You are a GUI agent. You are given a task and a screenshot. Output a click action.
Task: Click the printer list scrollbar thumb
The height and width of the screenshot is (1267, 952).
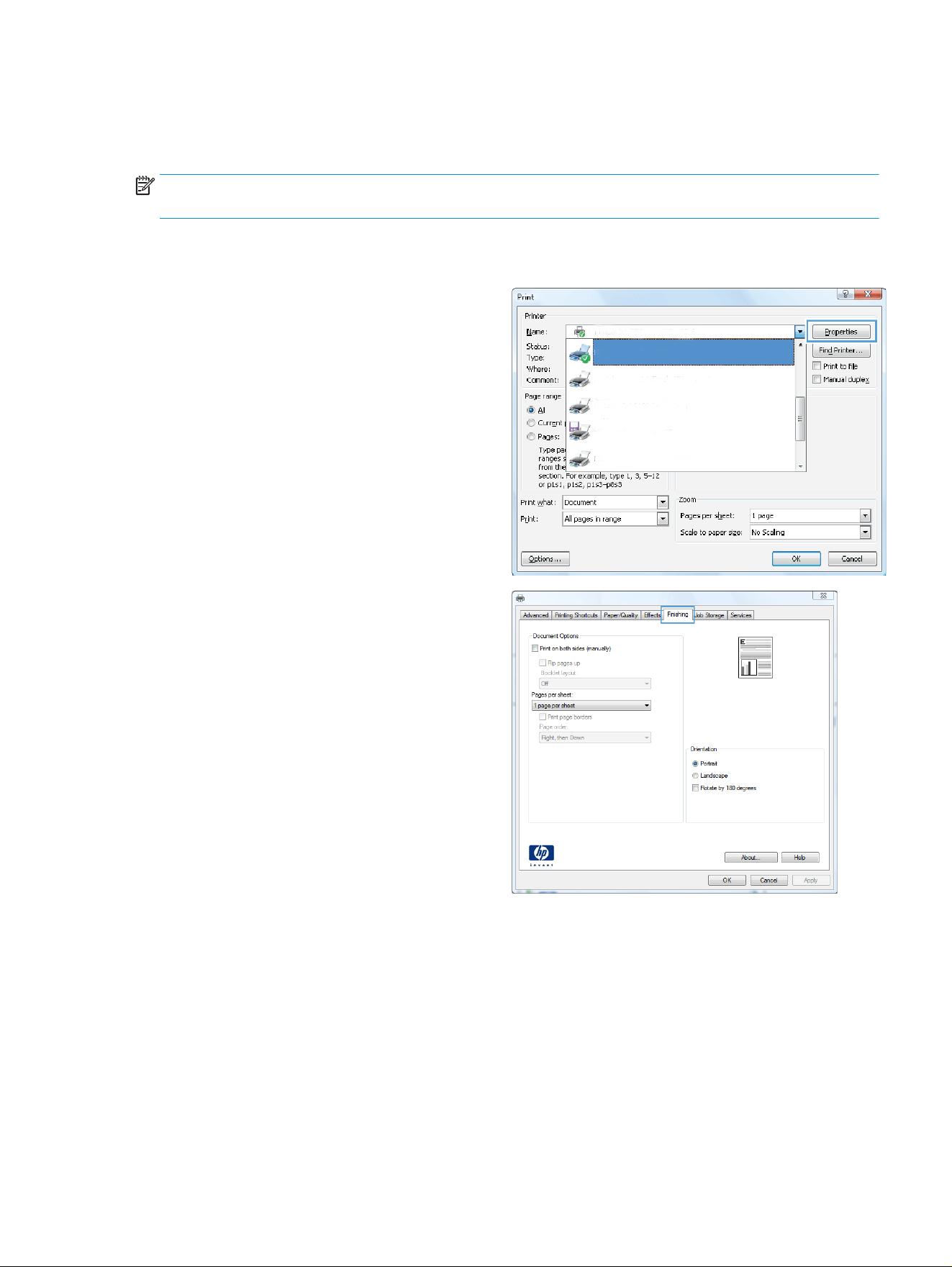tap(801, 418)
